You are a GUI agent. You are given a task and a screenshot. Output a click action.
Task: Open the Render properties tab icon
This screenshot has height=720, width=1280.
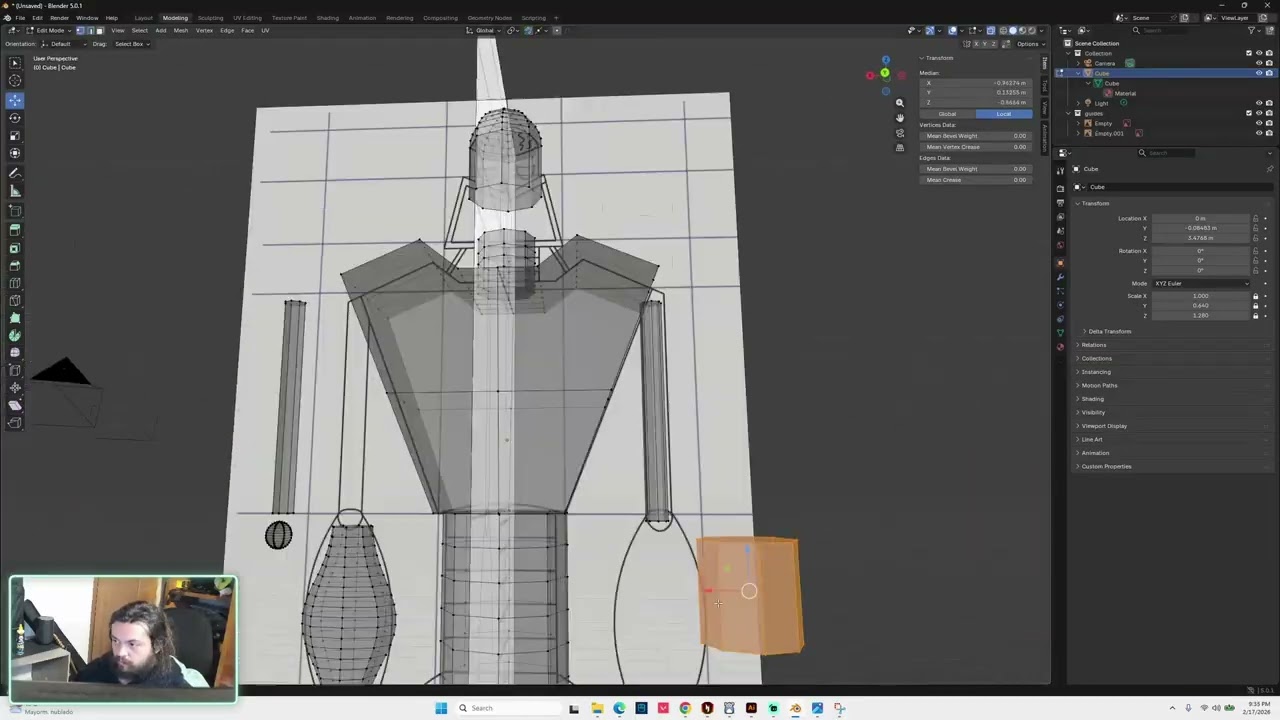click(x=1060, y=188)
